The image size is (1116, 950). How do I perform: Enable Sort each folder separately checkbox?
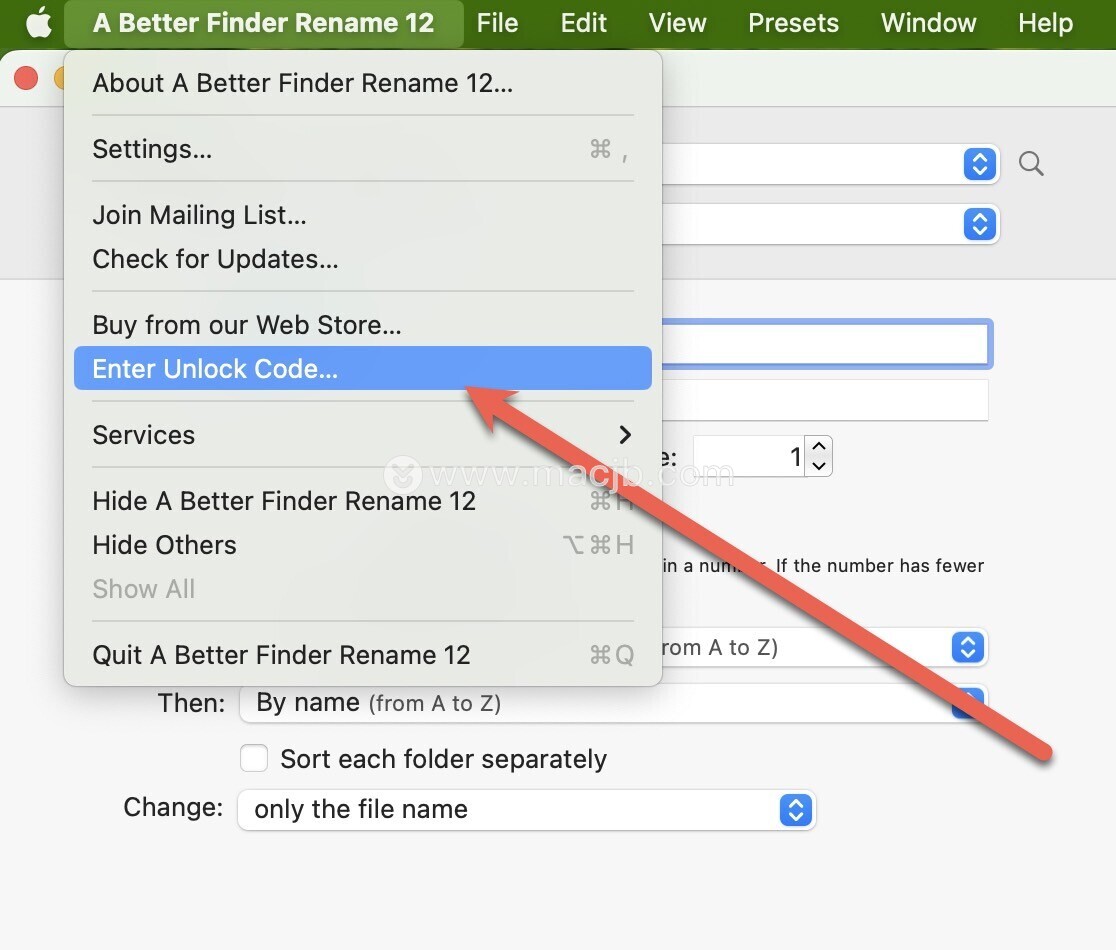254,759
